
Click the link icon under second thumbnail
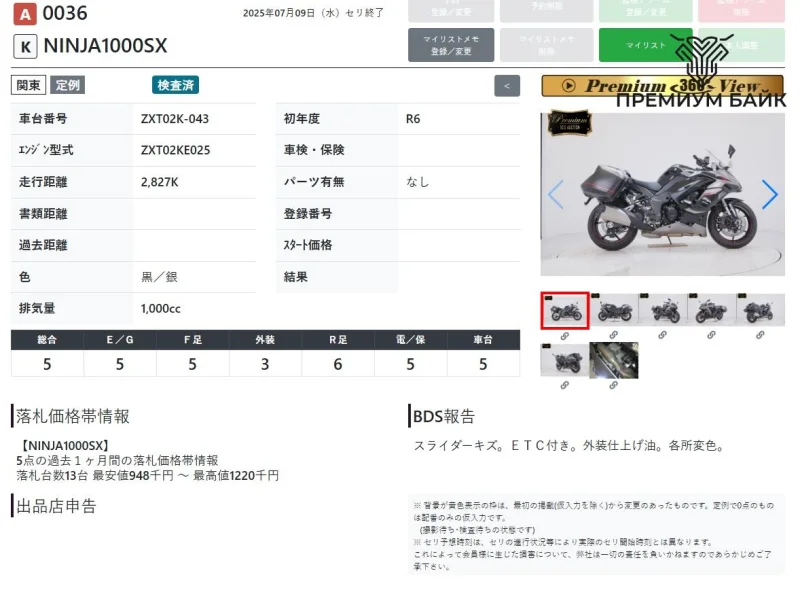614,335
